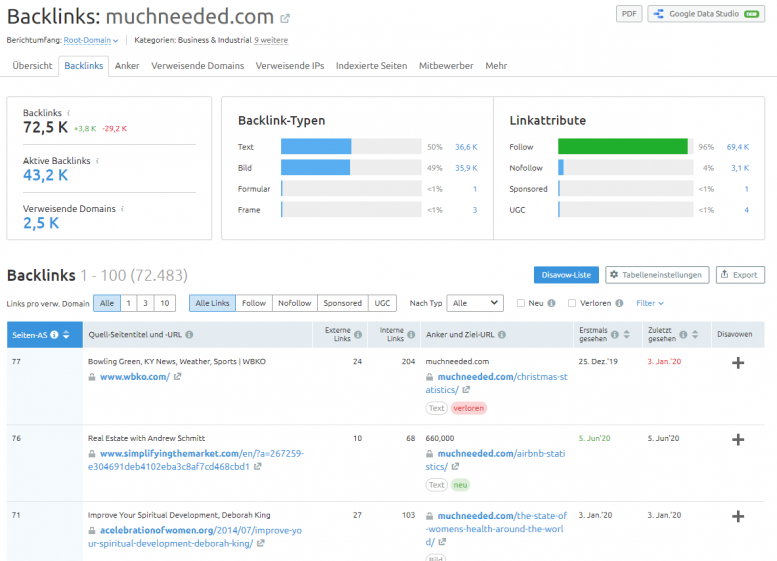Viewport: 777px width, 561px height.
Task: Select 1 link per referring domain
Action: coord(129,303)
